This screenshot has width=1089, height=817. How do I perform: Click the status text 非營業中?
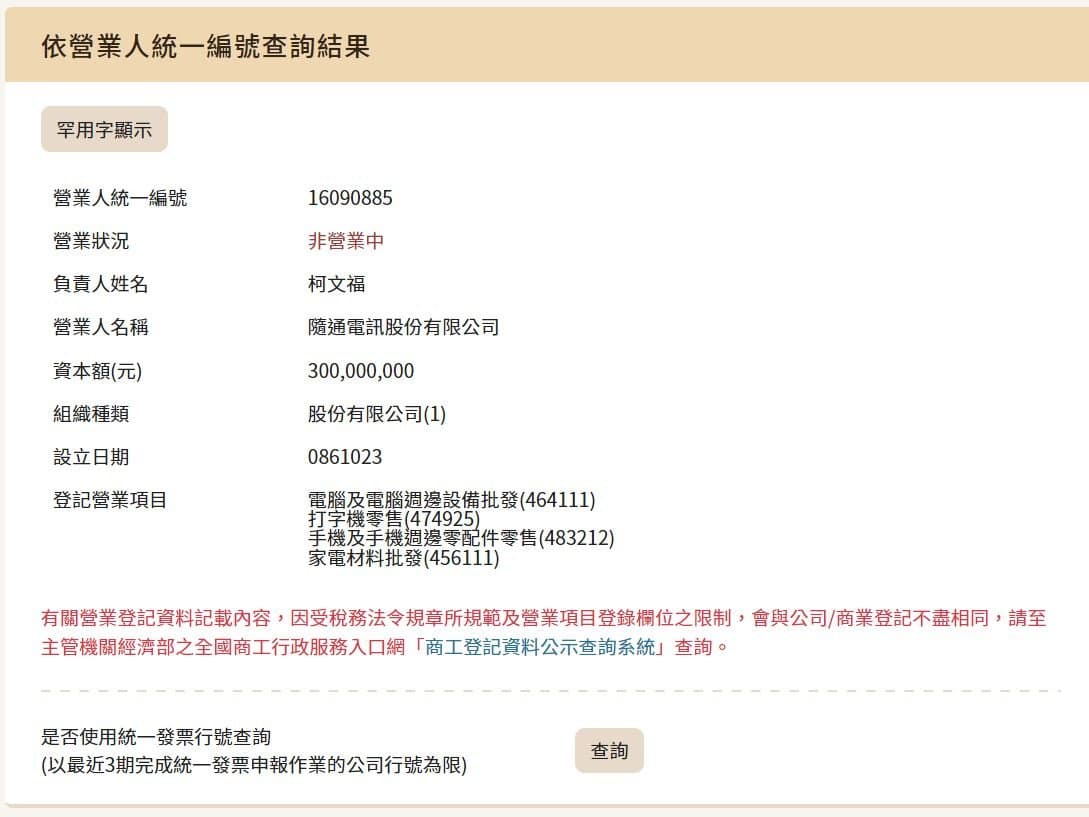point(346,241)
